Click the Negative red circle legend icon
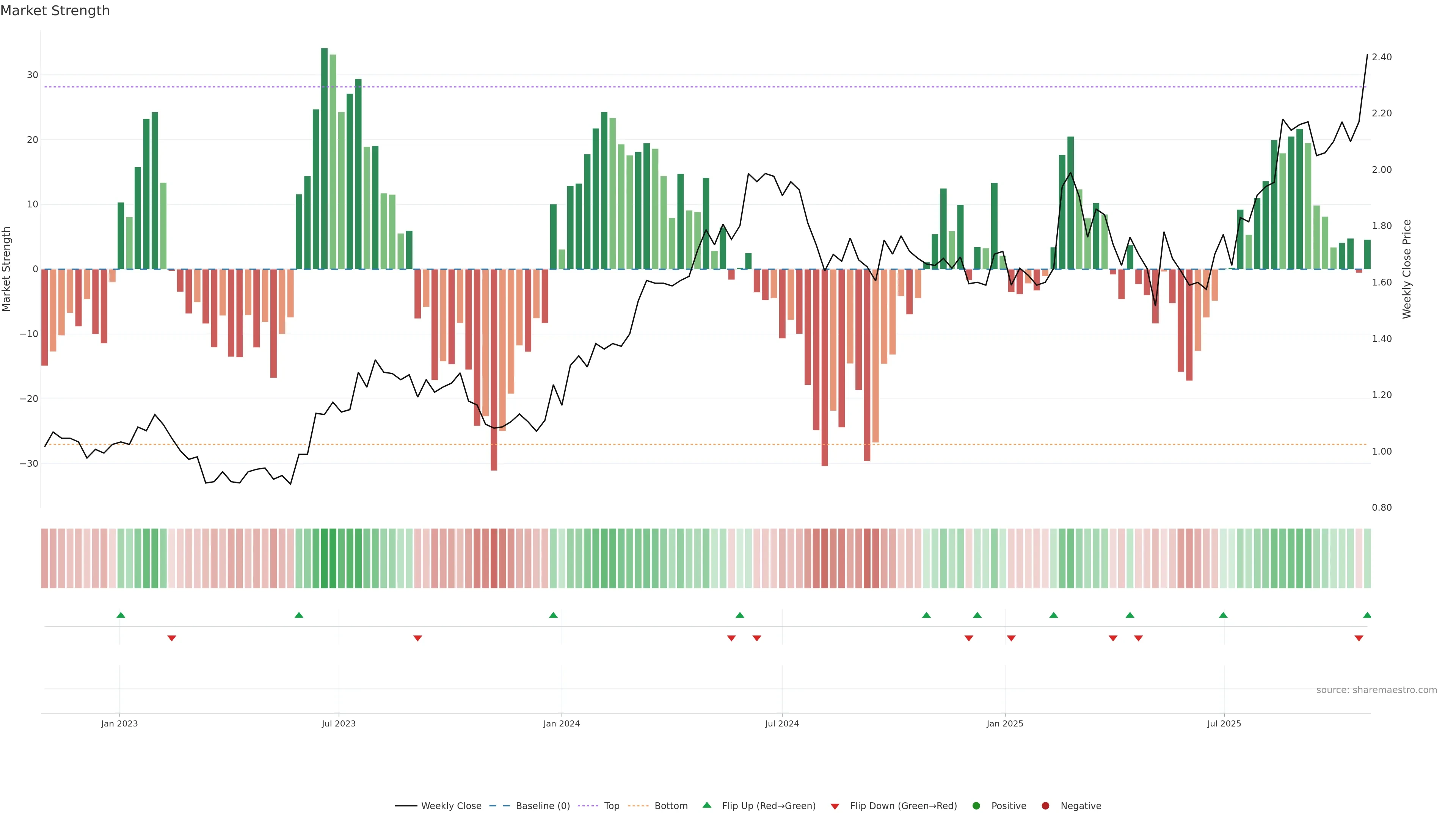This screenshot has width=1456, height=819. click(1045, 806)
